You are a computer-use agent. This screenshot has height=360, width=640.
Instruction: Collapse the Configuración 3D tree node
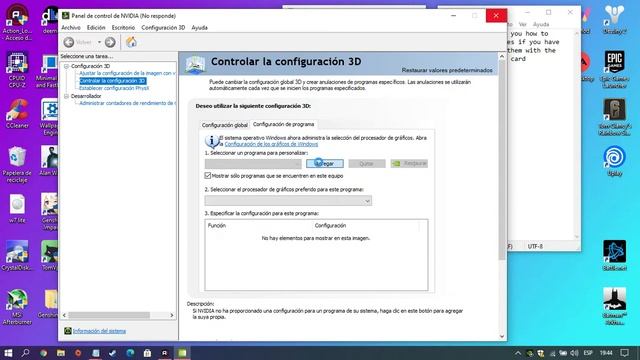(67, 66)
